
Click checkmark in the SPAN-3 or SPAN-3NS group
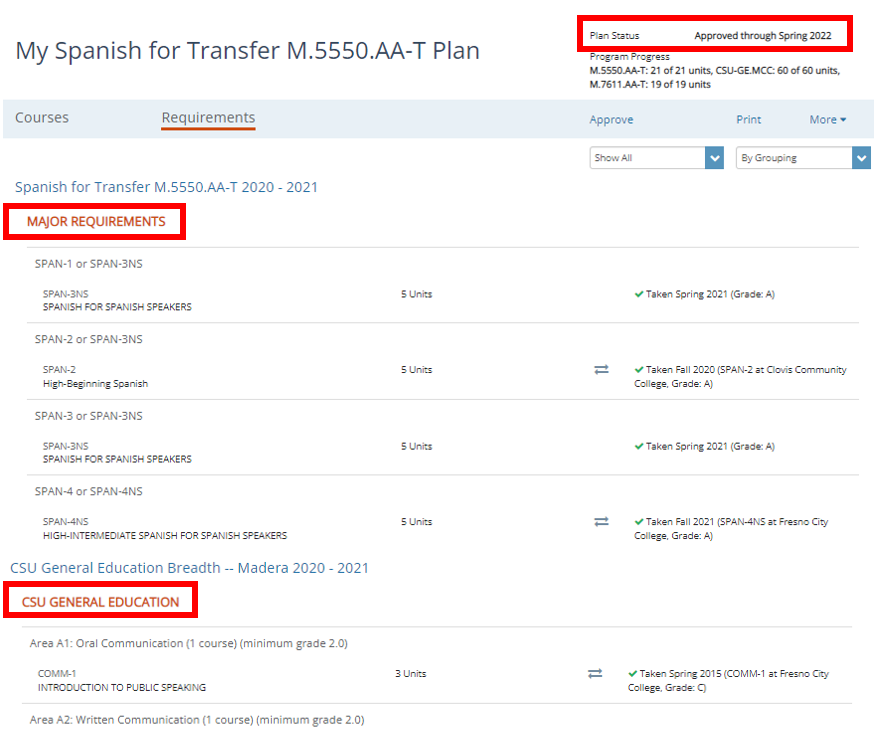point(639,447)
